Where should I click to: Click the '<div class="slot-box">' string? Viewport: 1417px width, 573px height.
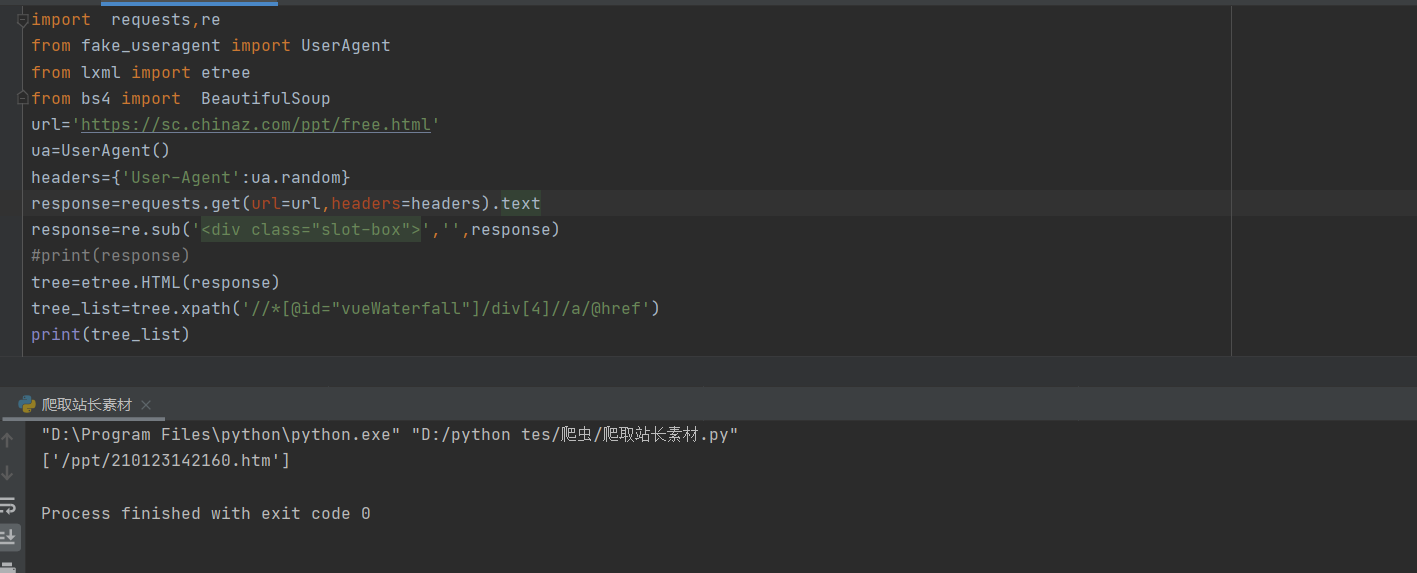(x=311, y=229)
